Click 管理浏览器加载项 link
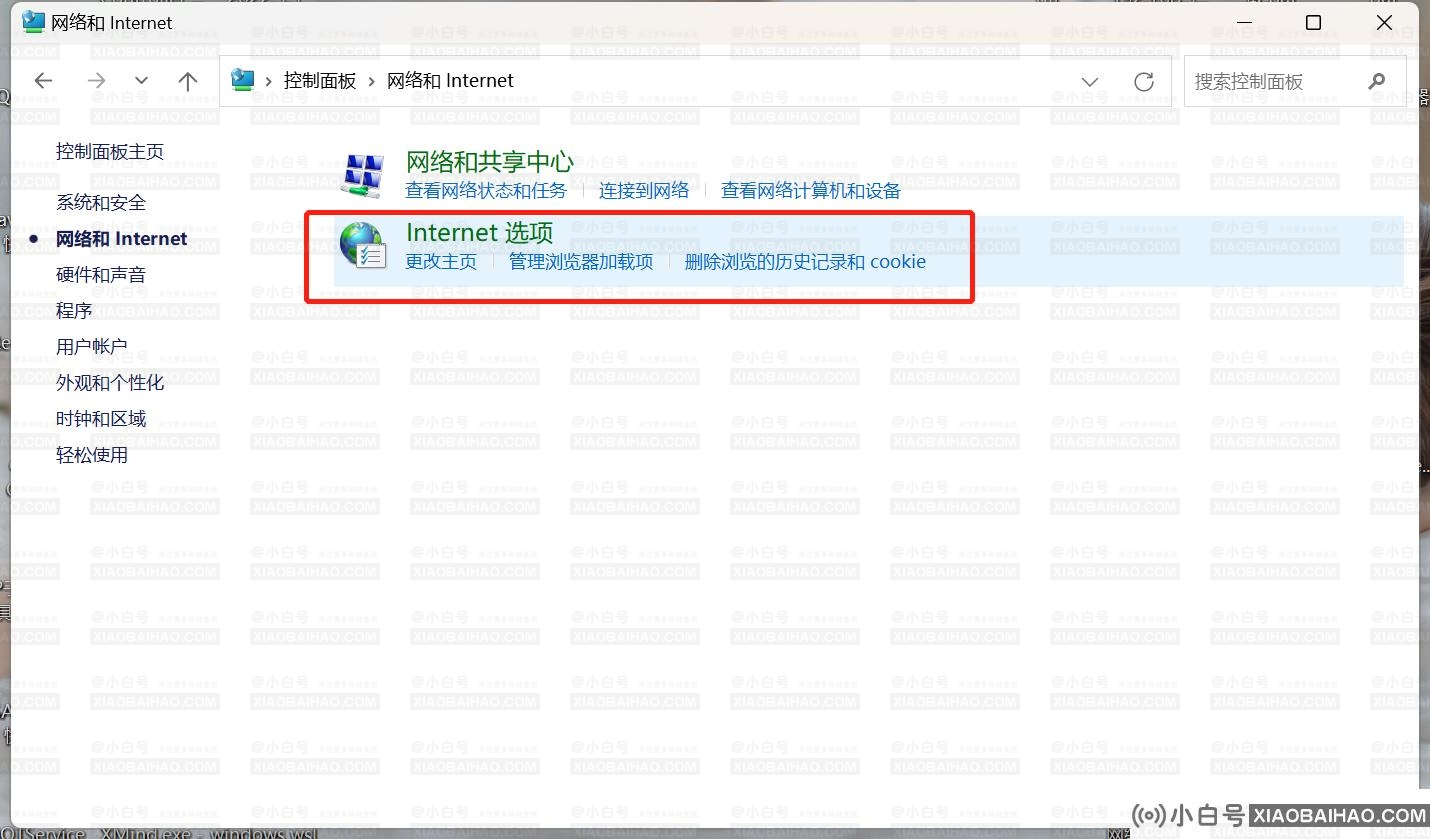The width and height of the screenshot is (1430, 839). [x=581, y=262]
